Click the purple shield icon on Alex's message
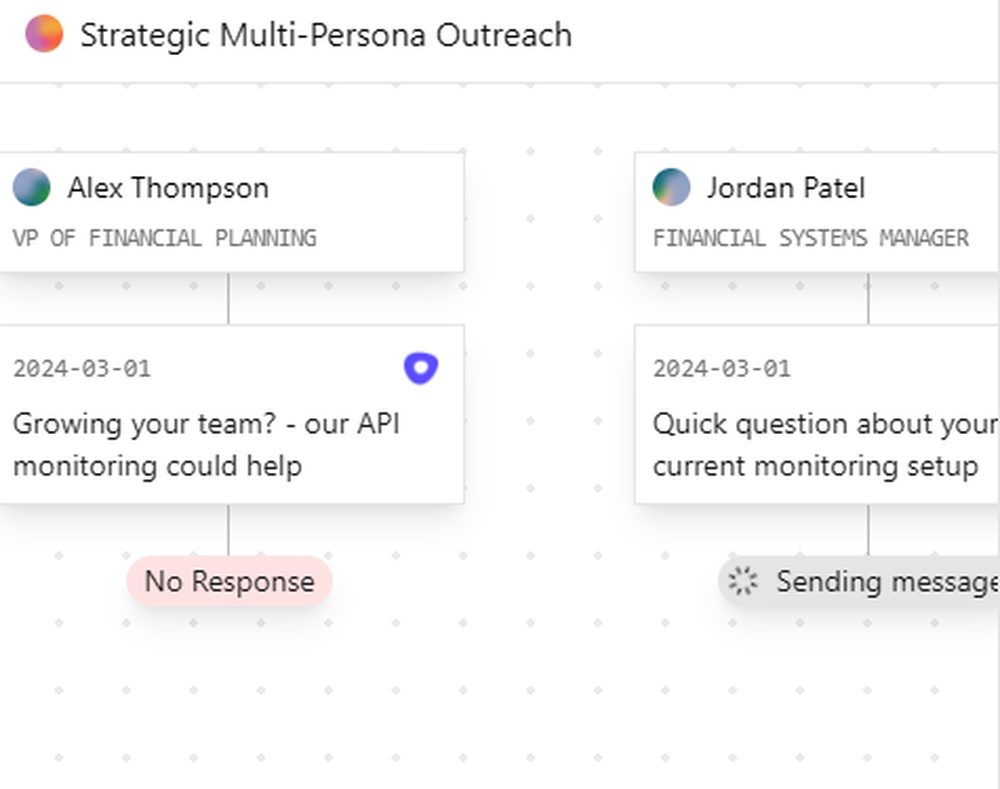The width and height of the screenshot is (1000, 789). tap(421, 368)
